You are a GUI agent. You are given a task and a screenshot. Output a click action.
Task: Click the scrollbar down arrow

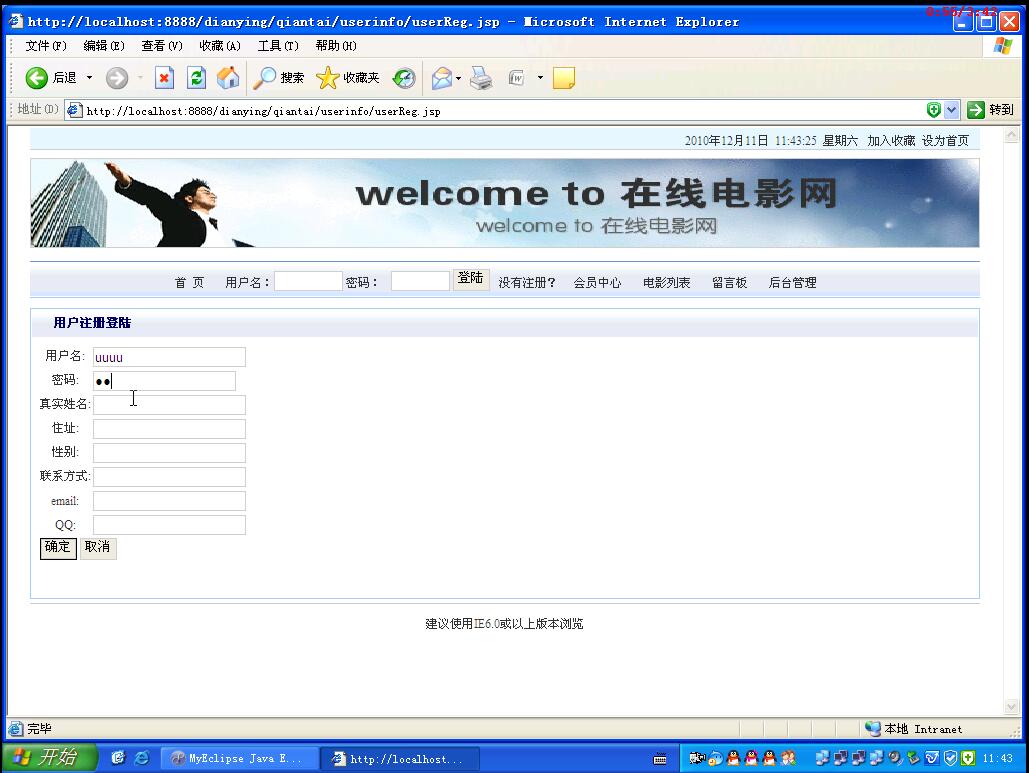pyautogui.click(x=1011, y=707)
